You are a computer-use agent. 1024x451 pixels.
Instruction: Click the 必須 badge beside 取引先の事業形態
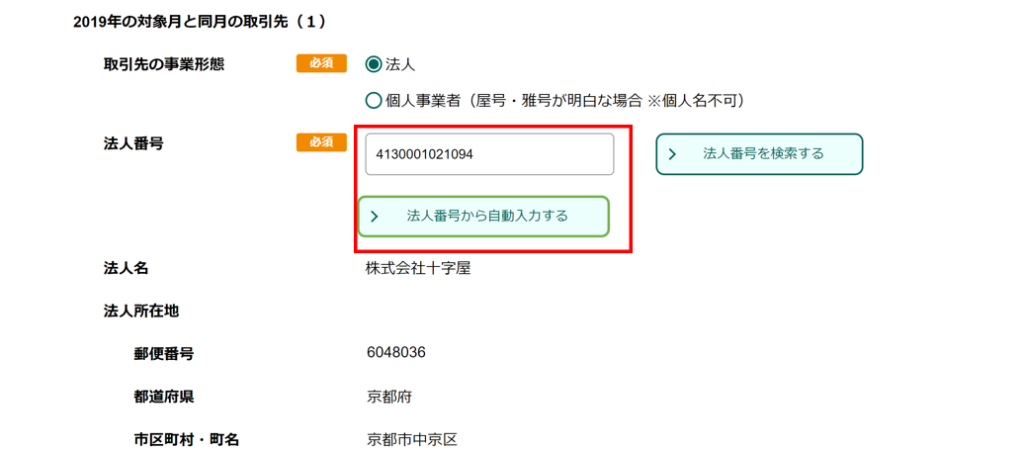(x=321, y=63)
